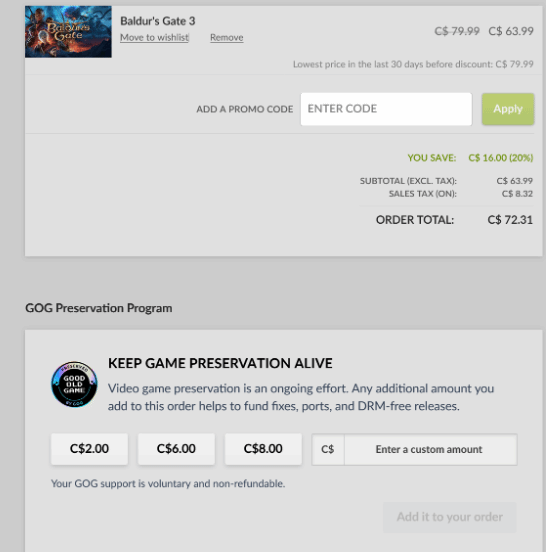The height and width of the screenshot is (552, 546).
Task: Move Baldur's Gate 3 to wishlist
Action: (155, 37)
